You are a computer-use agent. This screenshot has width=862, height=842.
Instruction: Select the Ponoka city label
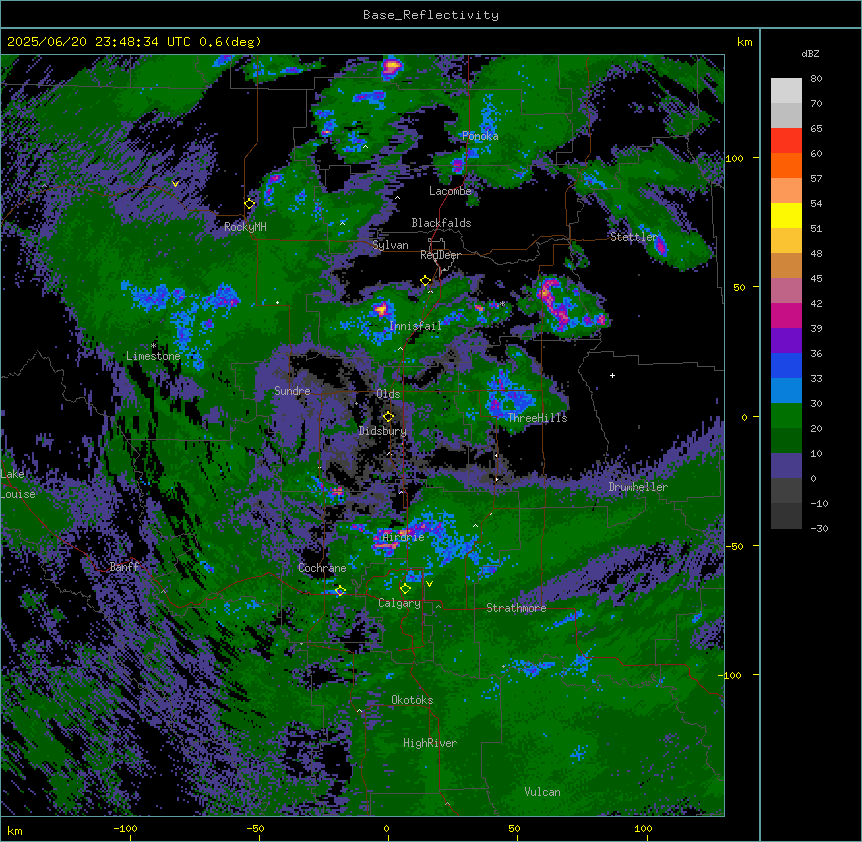pyautogui.click(x=480, y=136)
